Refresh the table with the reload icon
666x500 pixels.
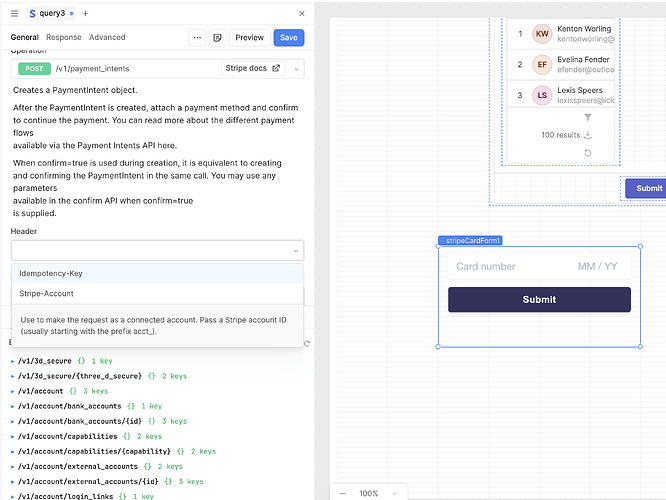(587, 153)
